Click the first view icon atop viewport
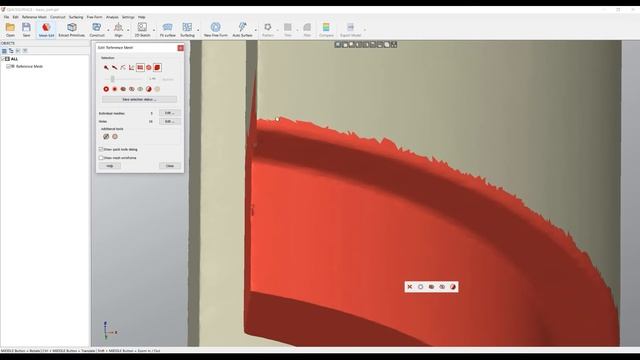640x360 pixels. [x=338, y=44]
